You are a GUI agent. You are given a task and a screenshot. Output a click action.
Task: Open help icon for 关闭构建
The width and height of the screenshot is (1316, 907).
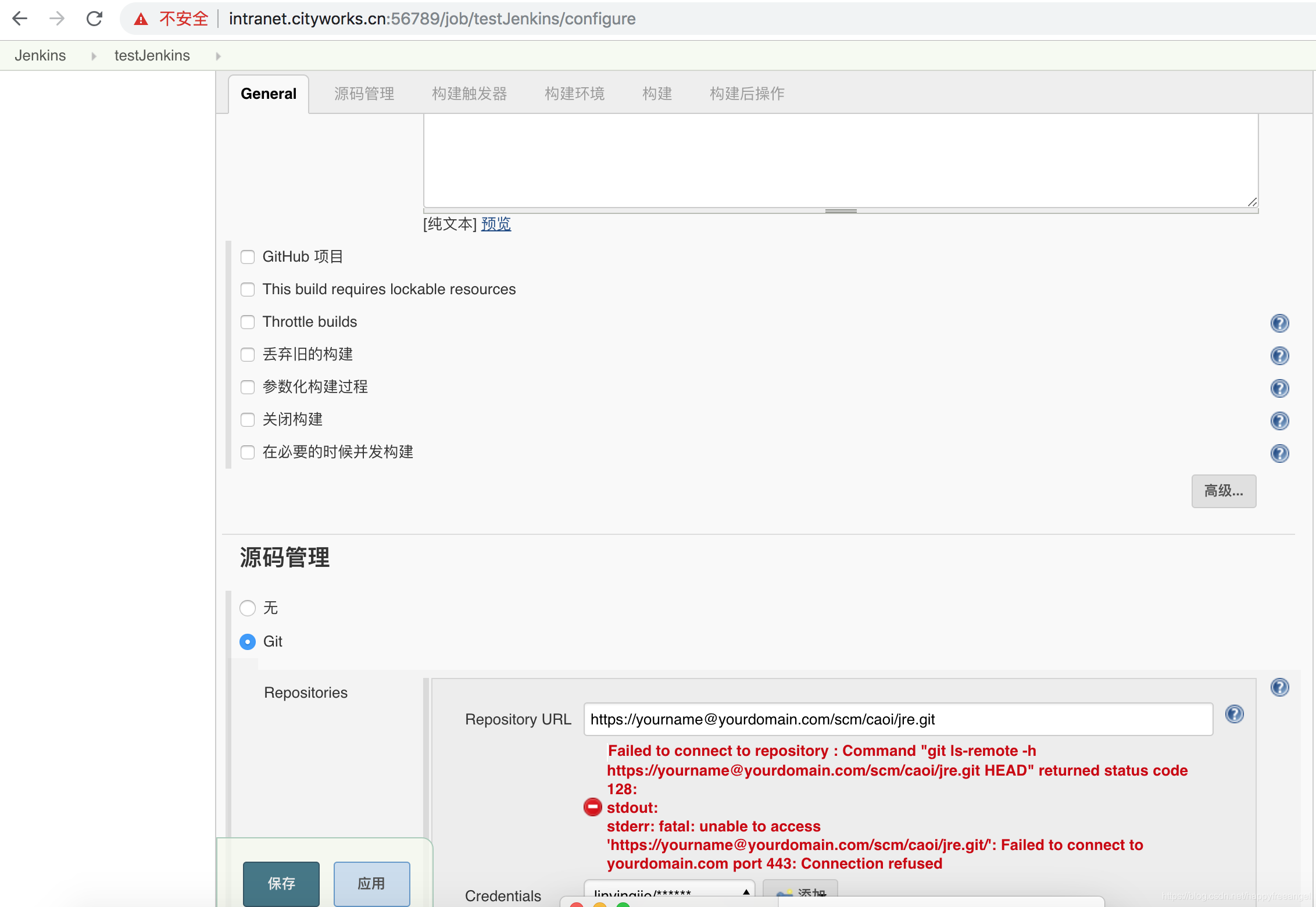pyautogui.click(x=1279, y=421)
